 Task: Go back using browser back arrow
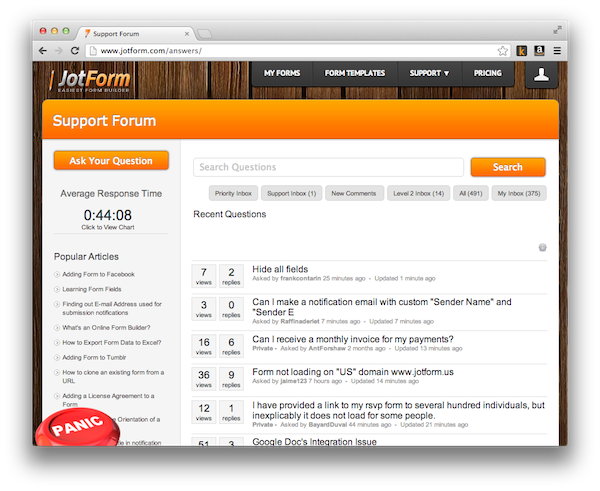pyautogui.click(x=43, y=51)
